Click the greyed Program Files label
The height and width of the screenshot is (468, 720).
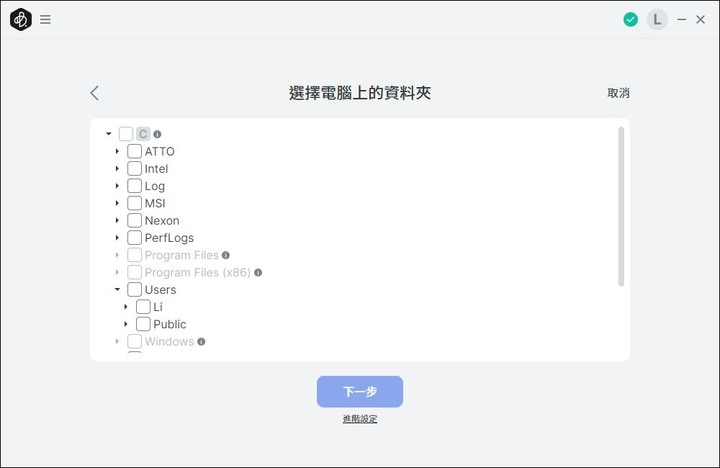click(x=181, y=255)
